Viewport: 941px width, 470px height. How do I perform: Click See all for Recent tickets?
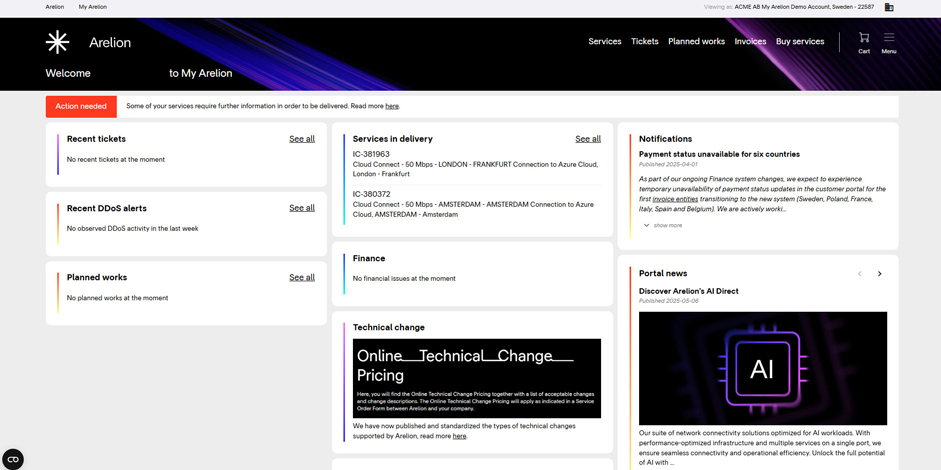[302, 139]
